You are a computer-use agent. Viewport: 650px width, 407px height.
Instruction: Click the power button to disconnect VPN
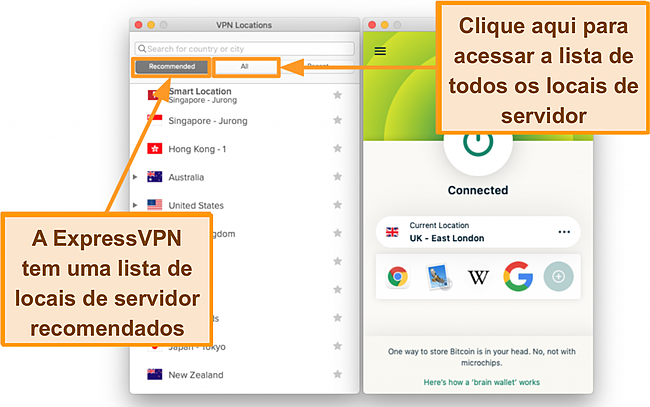[x=478, y=144]
